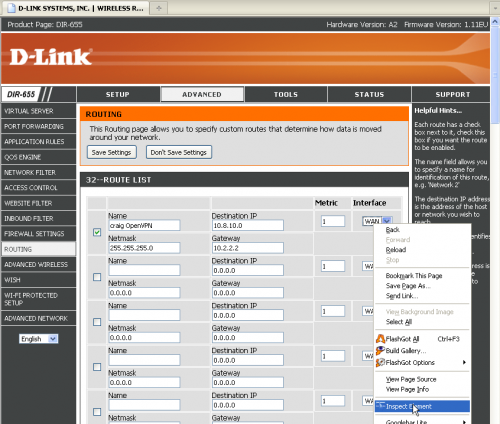Image resolution: width=500 pixels, height=424 pixels.
Task: Open the WISH page
Action: 38,280
